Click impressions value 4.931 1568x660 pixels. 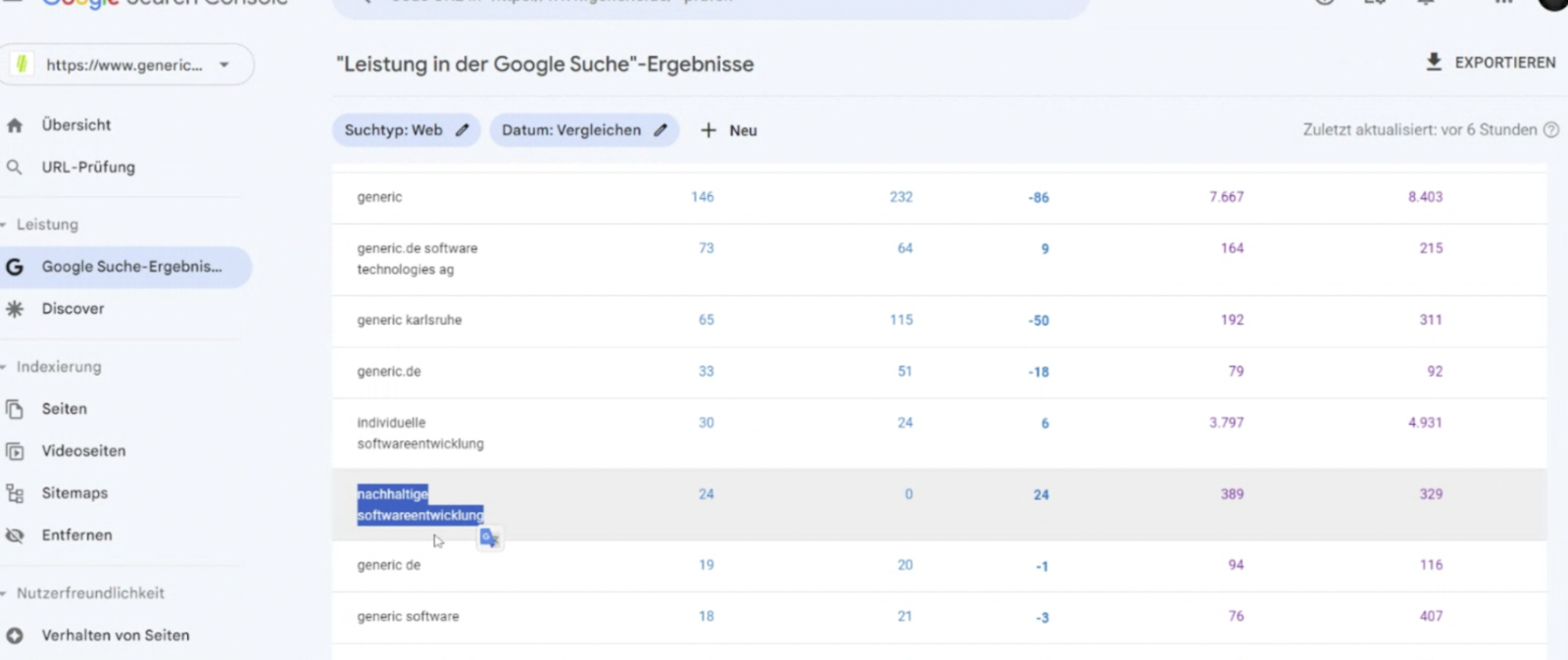[x=1425, y=423]
